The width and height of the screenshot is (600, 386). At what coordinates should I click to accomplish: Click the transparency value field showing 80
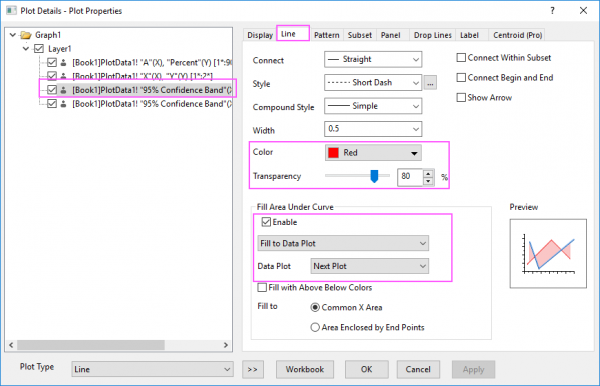[x=410, y=176]
